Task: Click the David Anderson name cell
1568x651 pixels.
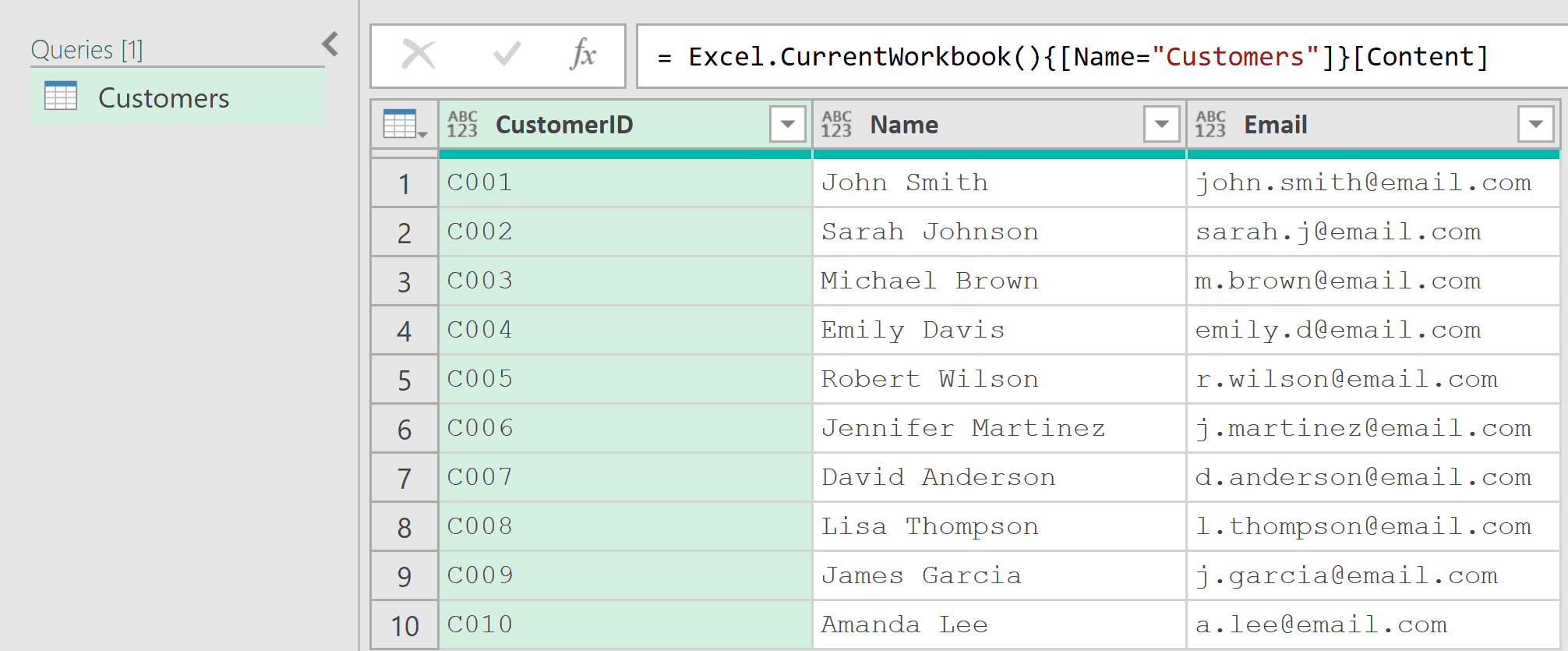Action: click(999, 478)
